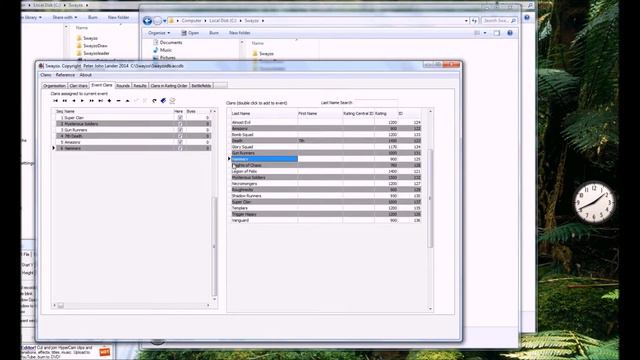Screen dimensions: 640x360
Task: Go to first record in clans navigator
Action: pyautogui.click(x=56, y=100)
